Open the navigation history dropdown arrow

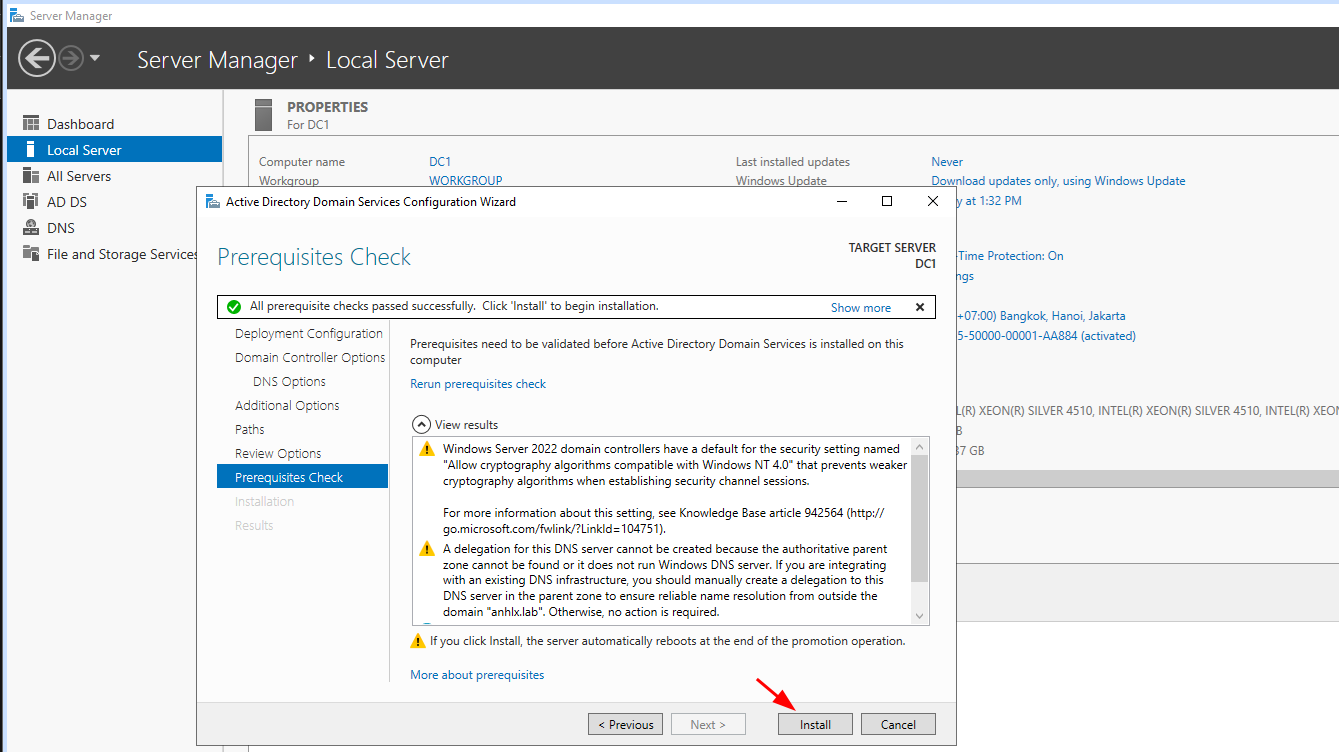(95, 58)
